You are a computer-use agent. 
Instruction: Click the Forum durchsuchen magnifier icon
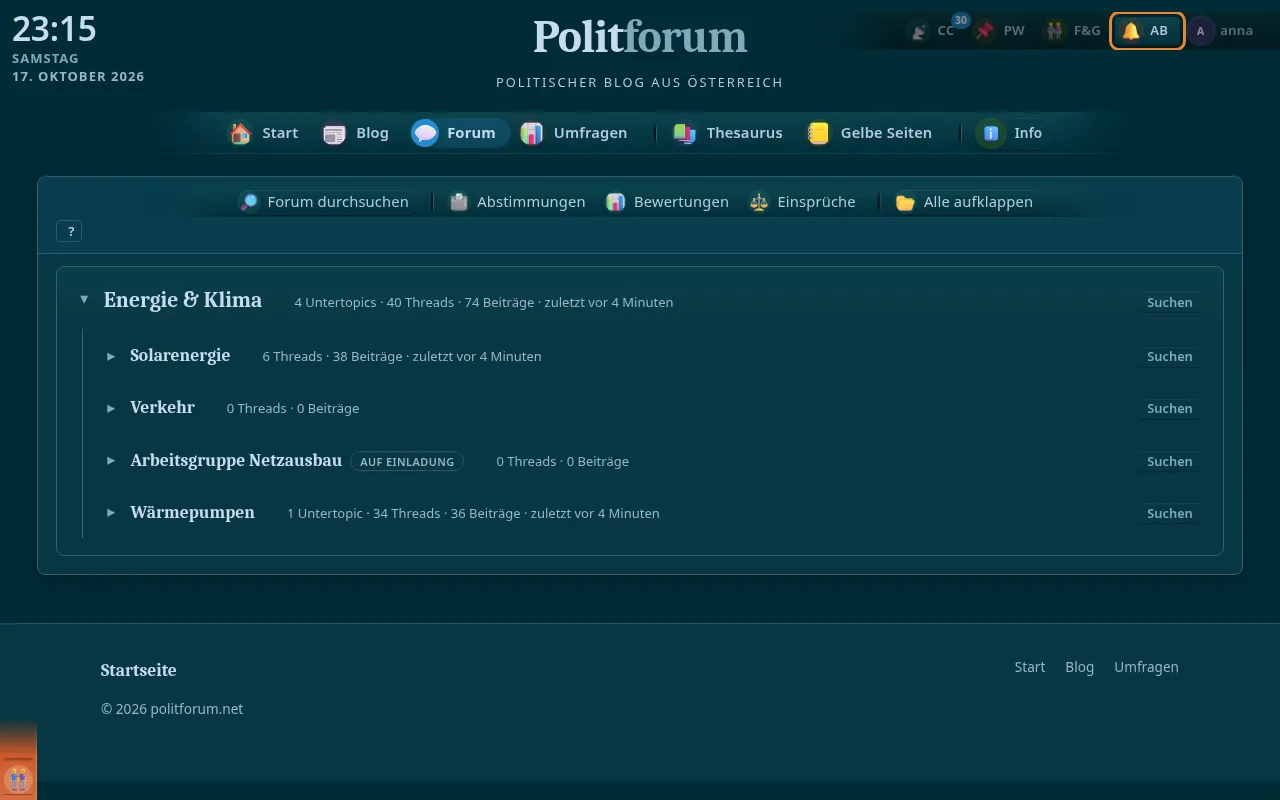tap(249, 202)
